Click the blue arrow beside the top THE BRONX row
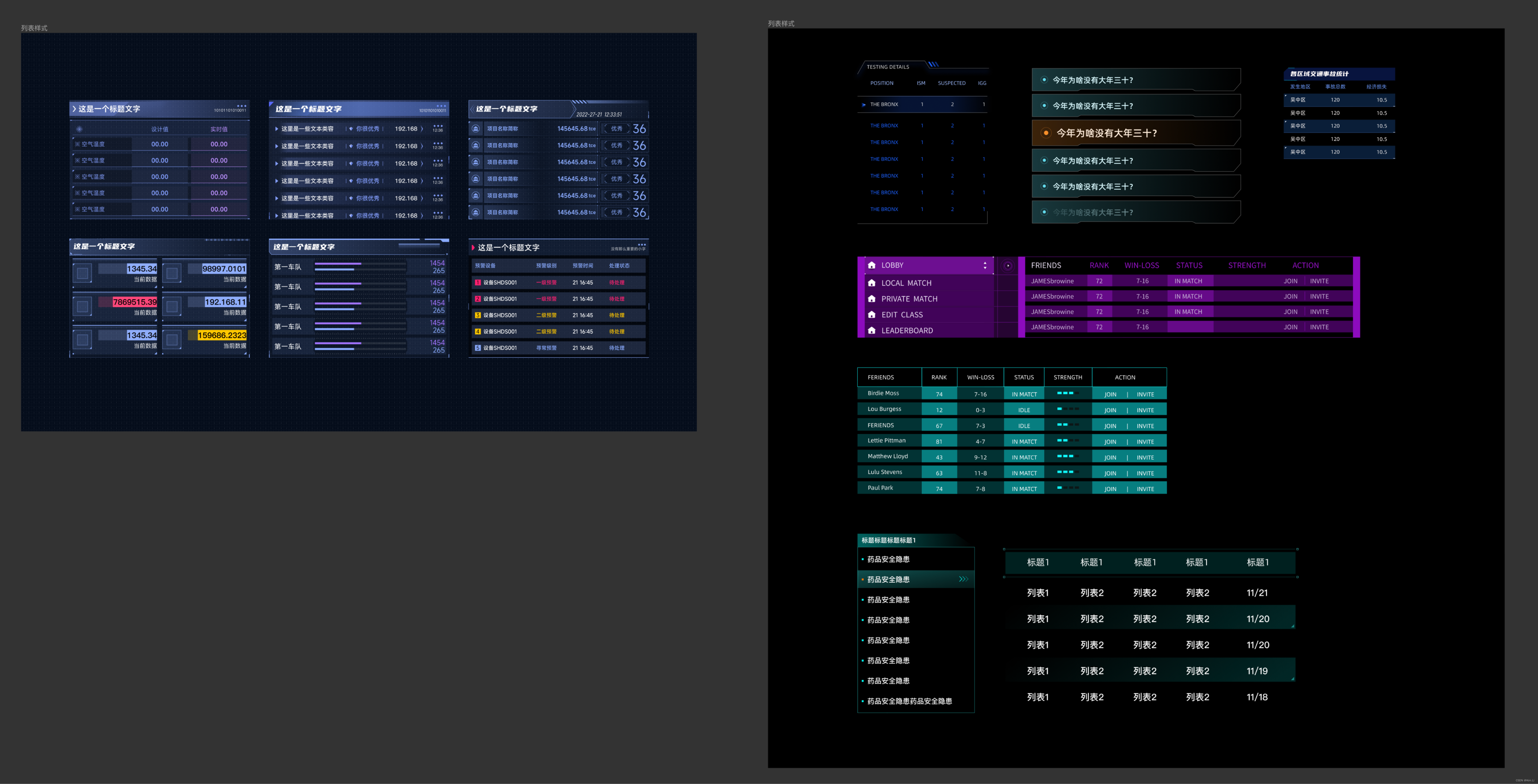The width and height of the screenshot is (1538, 784). coord(863,105)
